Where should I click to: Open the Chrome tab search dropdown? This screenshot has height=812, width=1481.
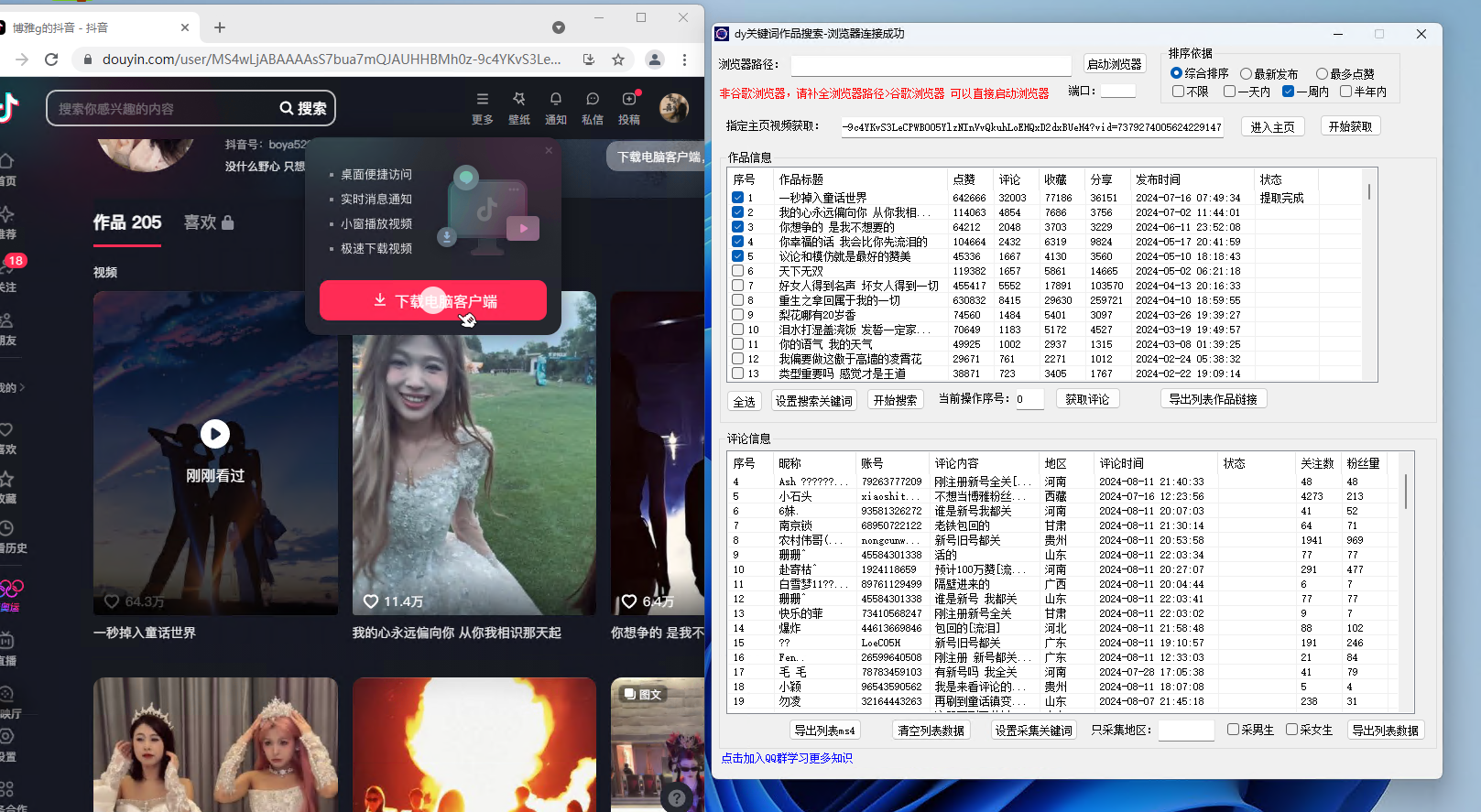click(x=559, y=27)
